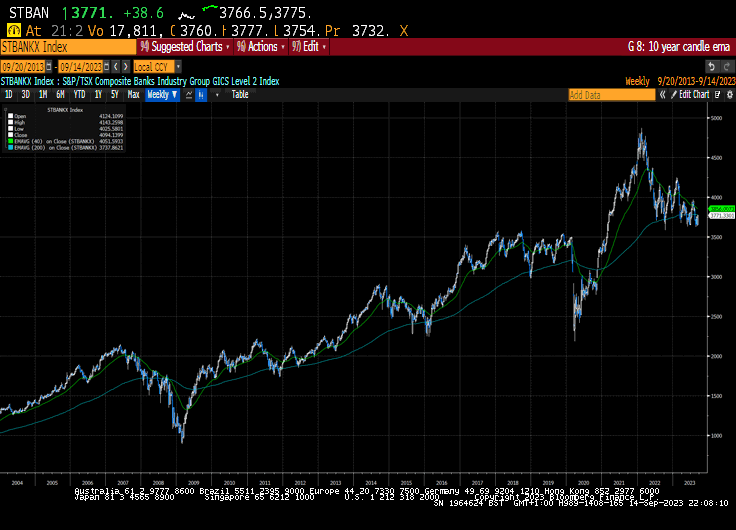Image resolution: width=736 pixels, height=530 pixels.
Task: Click volume value 17,811
Action: tap(136, 31)
